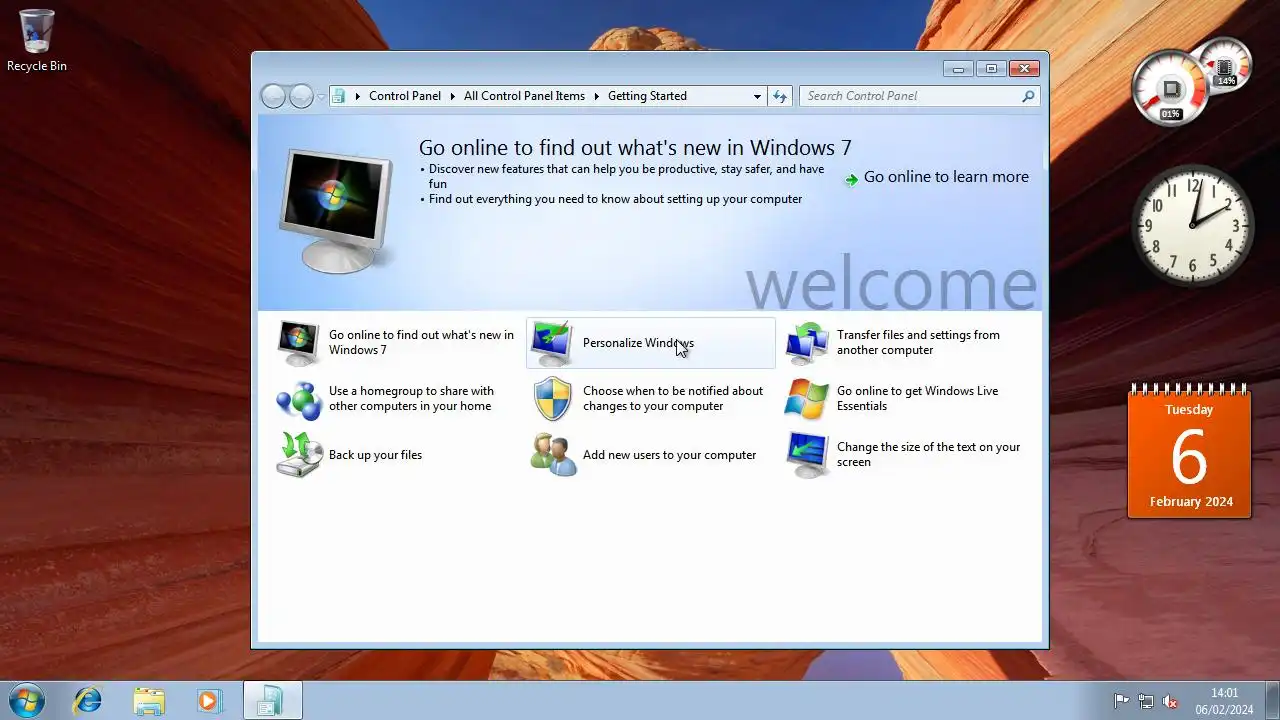Image resolution: width=1280 pixels, height=720 pixels.
Task: Open the address bar history dropdown
Action: coord(757,96)
